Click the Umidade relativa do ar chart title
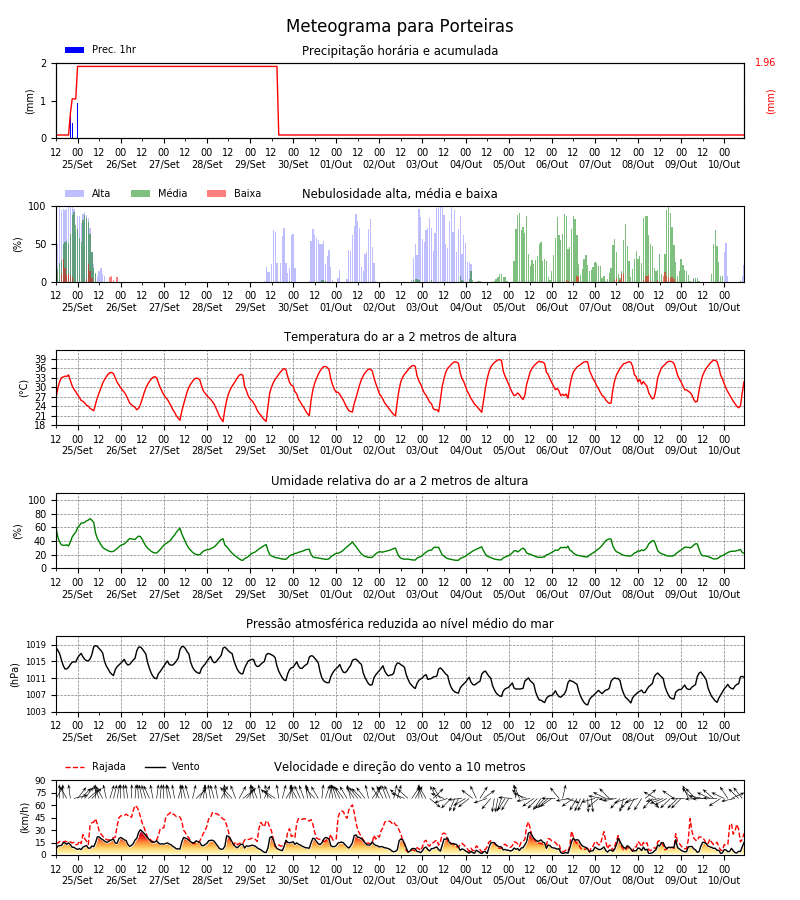 (400, 480)
